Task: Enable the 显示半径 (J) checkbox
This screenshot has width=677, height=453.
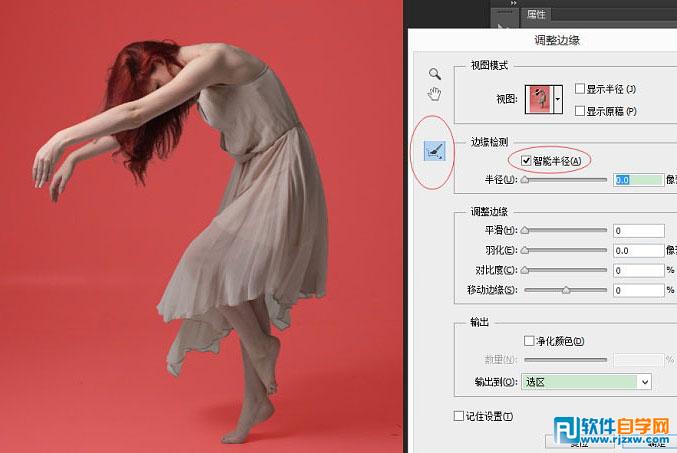Action: (x=580, y=89)
